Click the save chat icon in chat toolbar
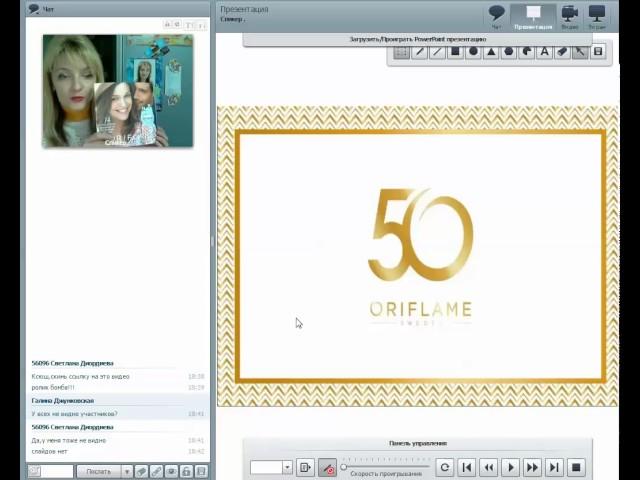This screenshot has height=480, width=640. (x=201, y=471)
